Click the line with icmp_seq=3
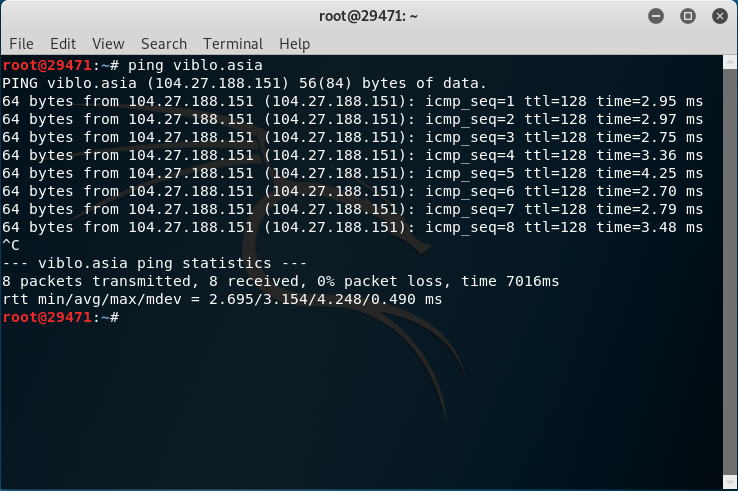 click(x=353, y=137)
